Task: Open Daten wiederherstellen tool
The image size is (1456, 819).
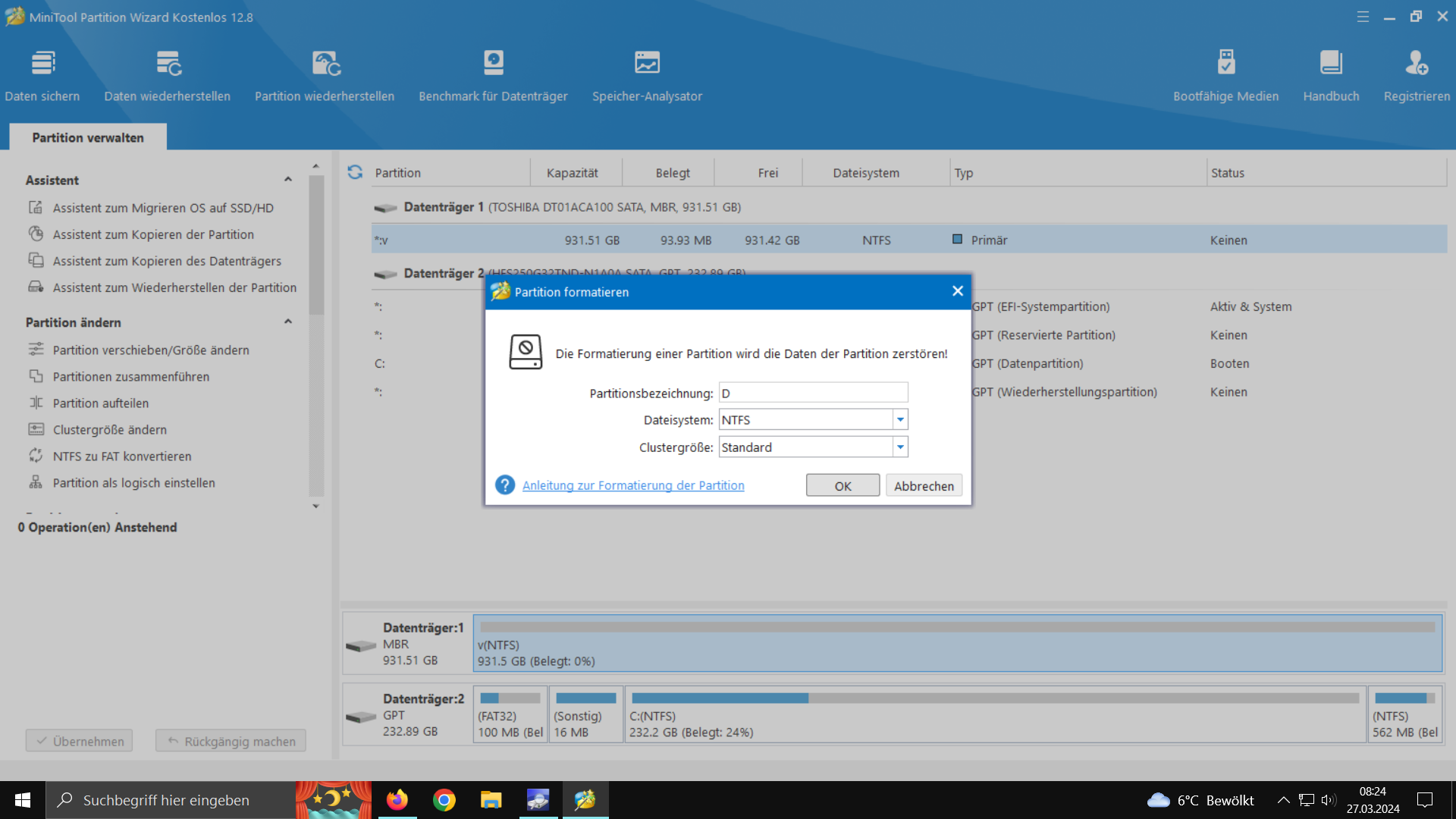Action: tap(168, 64)
